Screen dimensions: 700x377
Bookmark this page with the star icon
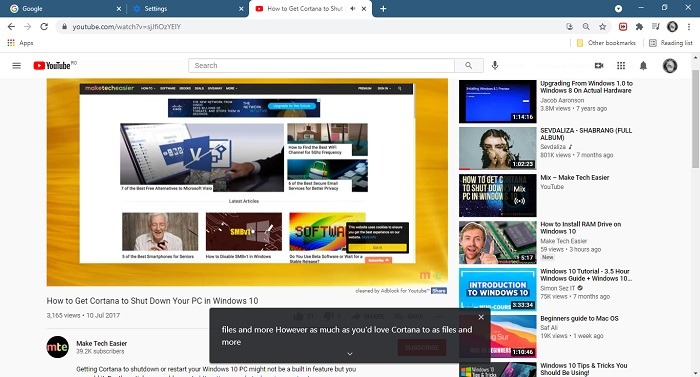click(602, 27)
